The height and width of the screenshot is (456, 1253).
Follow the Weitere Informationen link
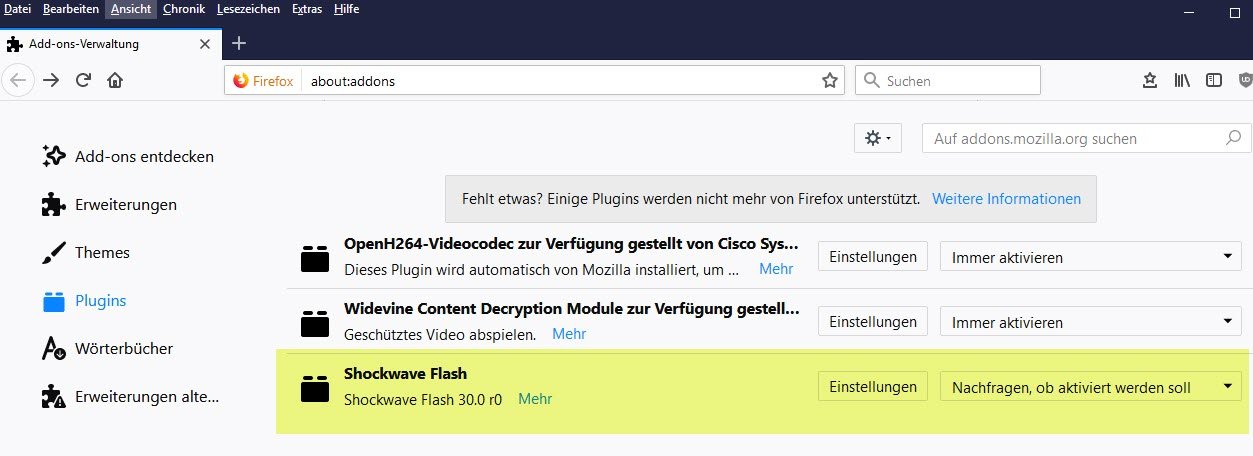tap(1006, 199)
